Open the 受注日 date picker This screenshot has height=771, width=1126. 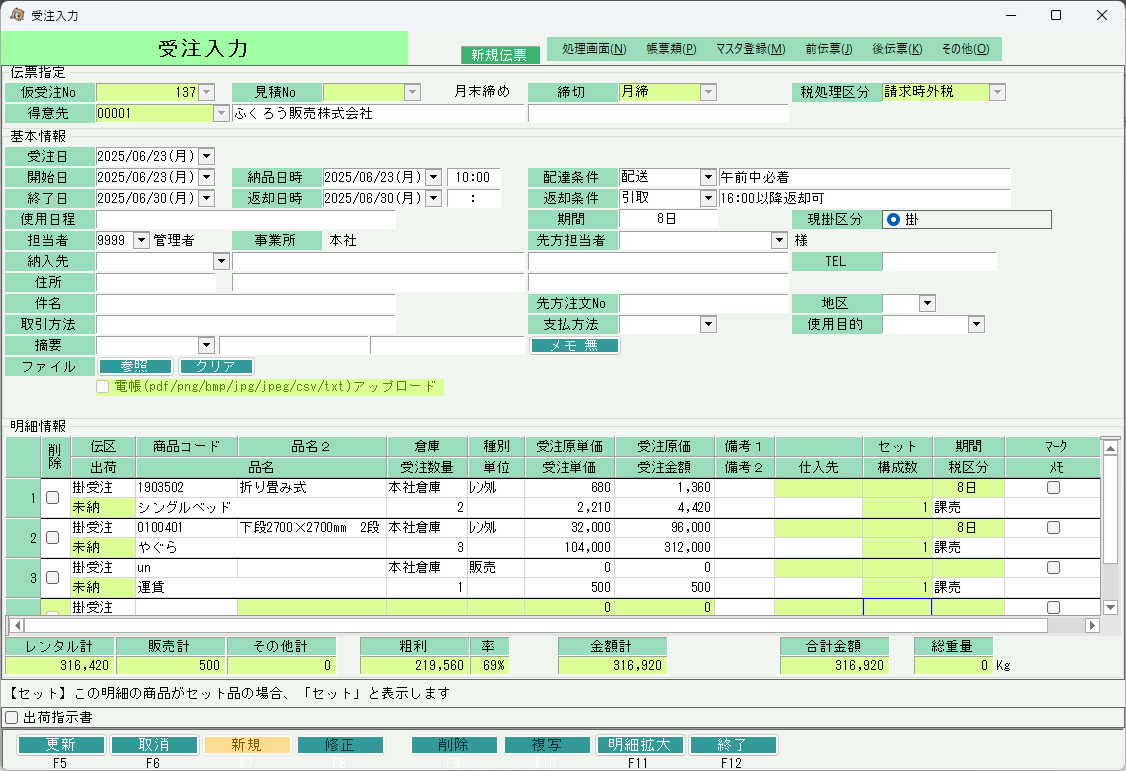point(207,156)
